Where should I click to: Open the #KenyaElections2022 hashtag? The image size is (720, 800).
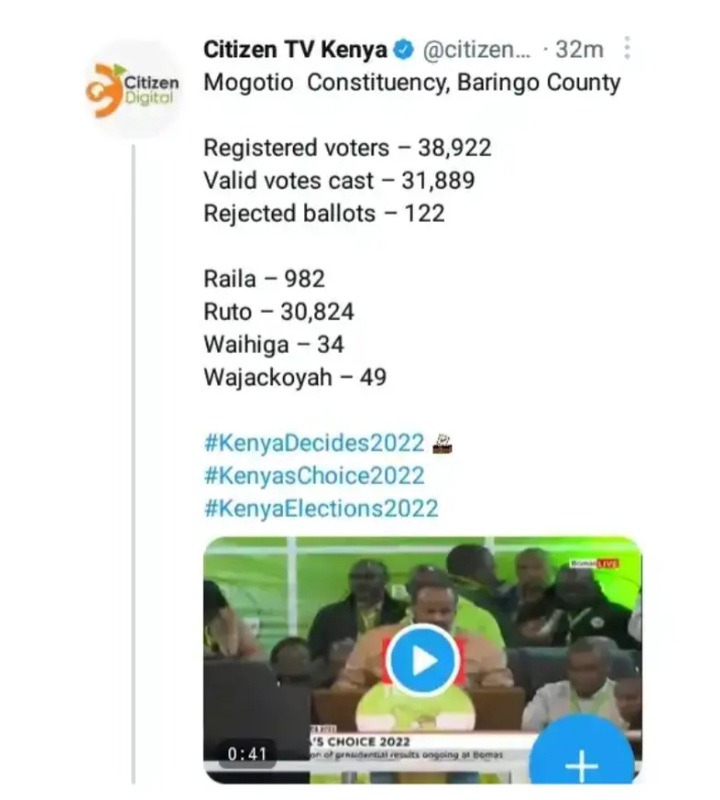tap(321, 509)
